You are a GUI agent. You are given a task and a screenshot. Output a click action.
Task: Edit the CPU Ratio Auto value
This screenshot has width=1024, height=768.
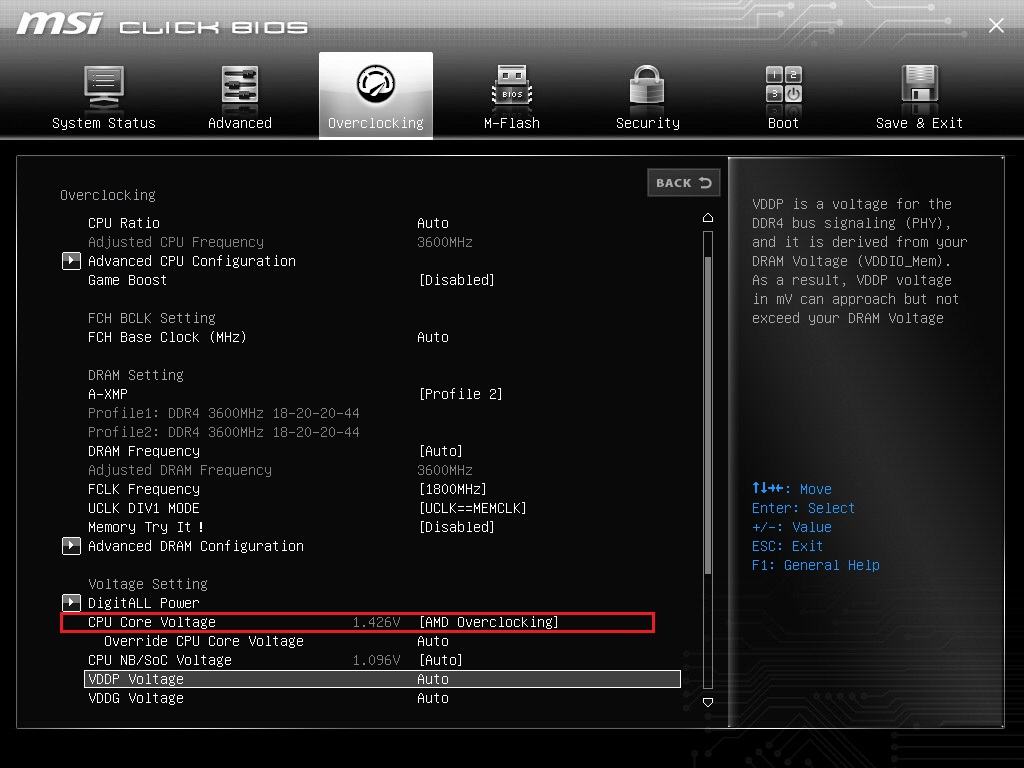click(x=432, y=223)
